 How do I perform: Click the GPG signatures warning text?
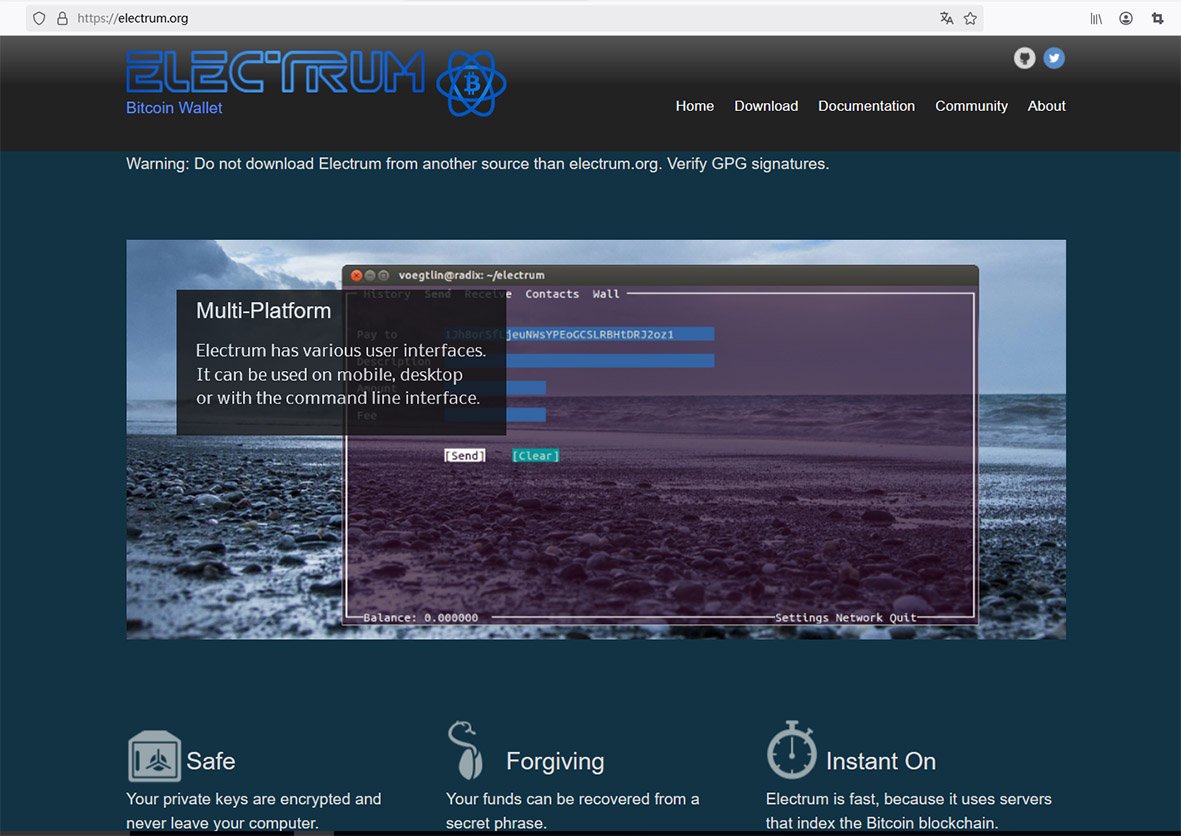478,163
